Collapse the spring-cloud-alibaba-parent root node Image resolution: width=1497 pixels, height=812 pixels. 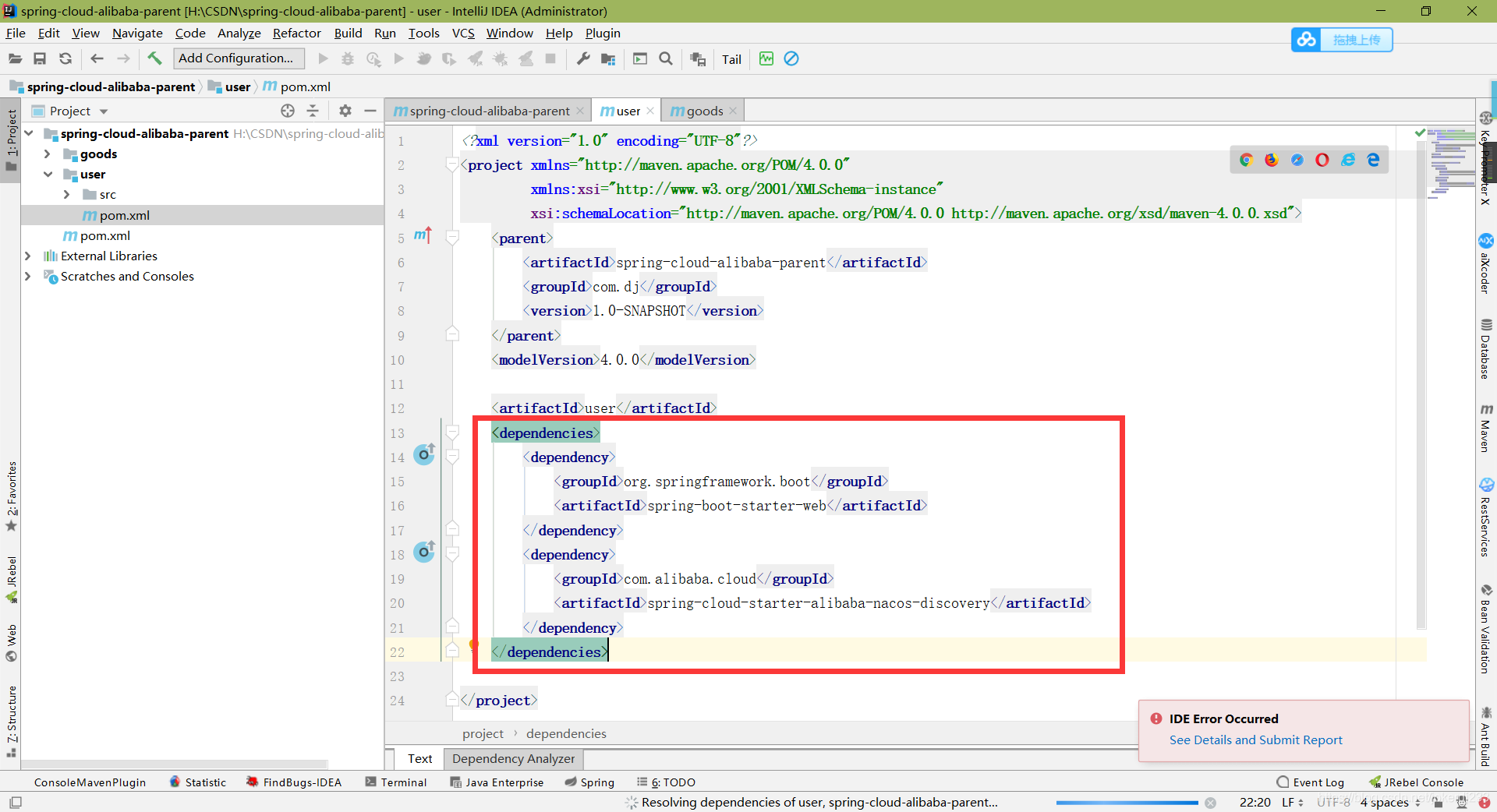(x=29, y=133)
